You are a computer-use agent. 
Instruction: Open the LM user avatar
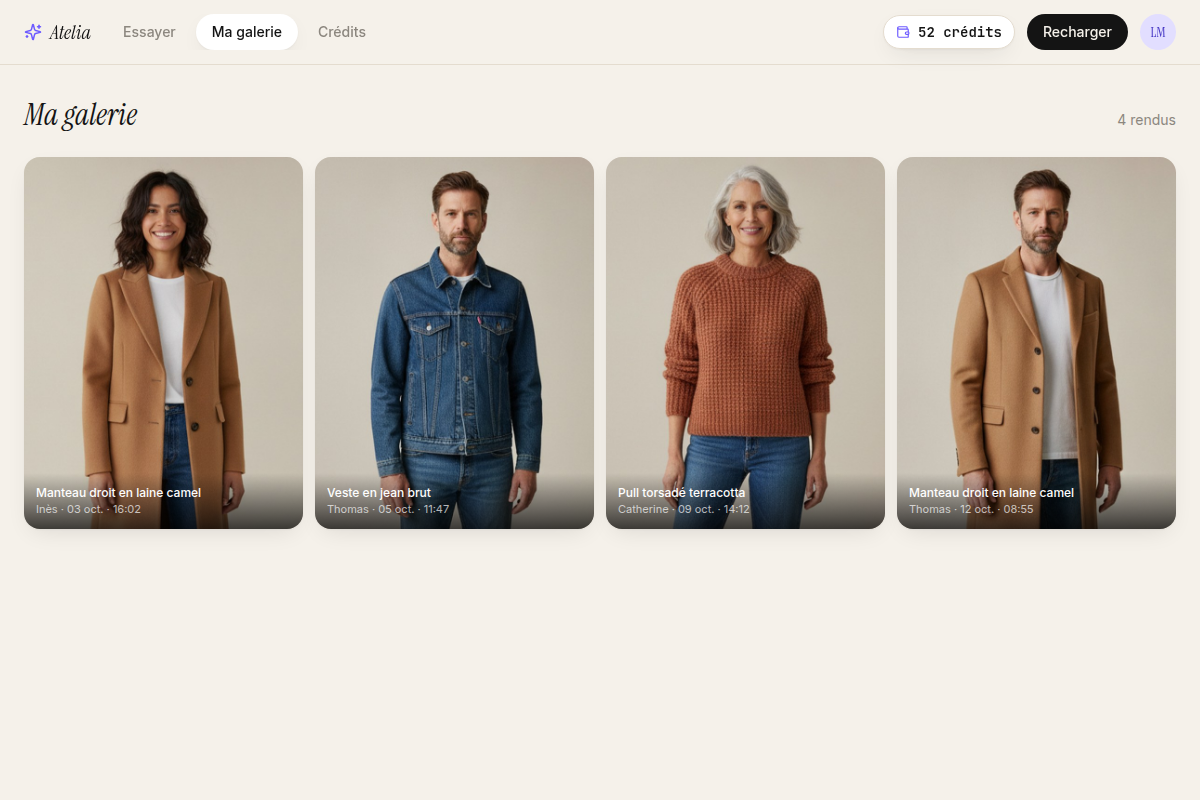tap(1158, 32)
